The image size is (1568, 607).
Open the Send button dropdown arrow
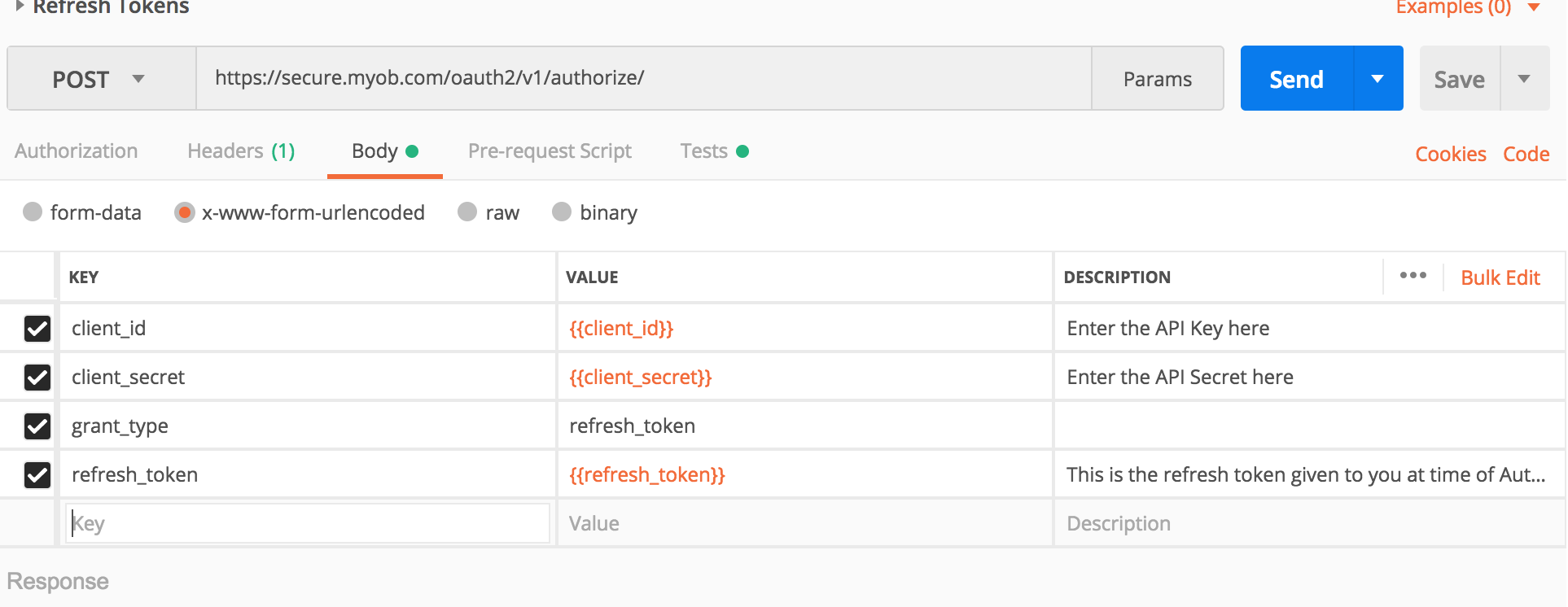pos(1377,79)
